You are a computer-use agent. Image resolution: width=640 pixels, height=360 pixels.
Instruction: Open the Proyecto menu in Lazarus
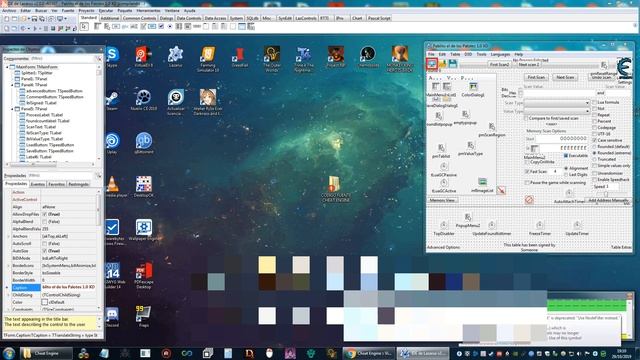[86, 11]
